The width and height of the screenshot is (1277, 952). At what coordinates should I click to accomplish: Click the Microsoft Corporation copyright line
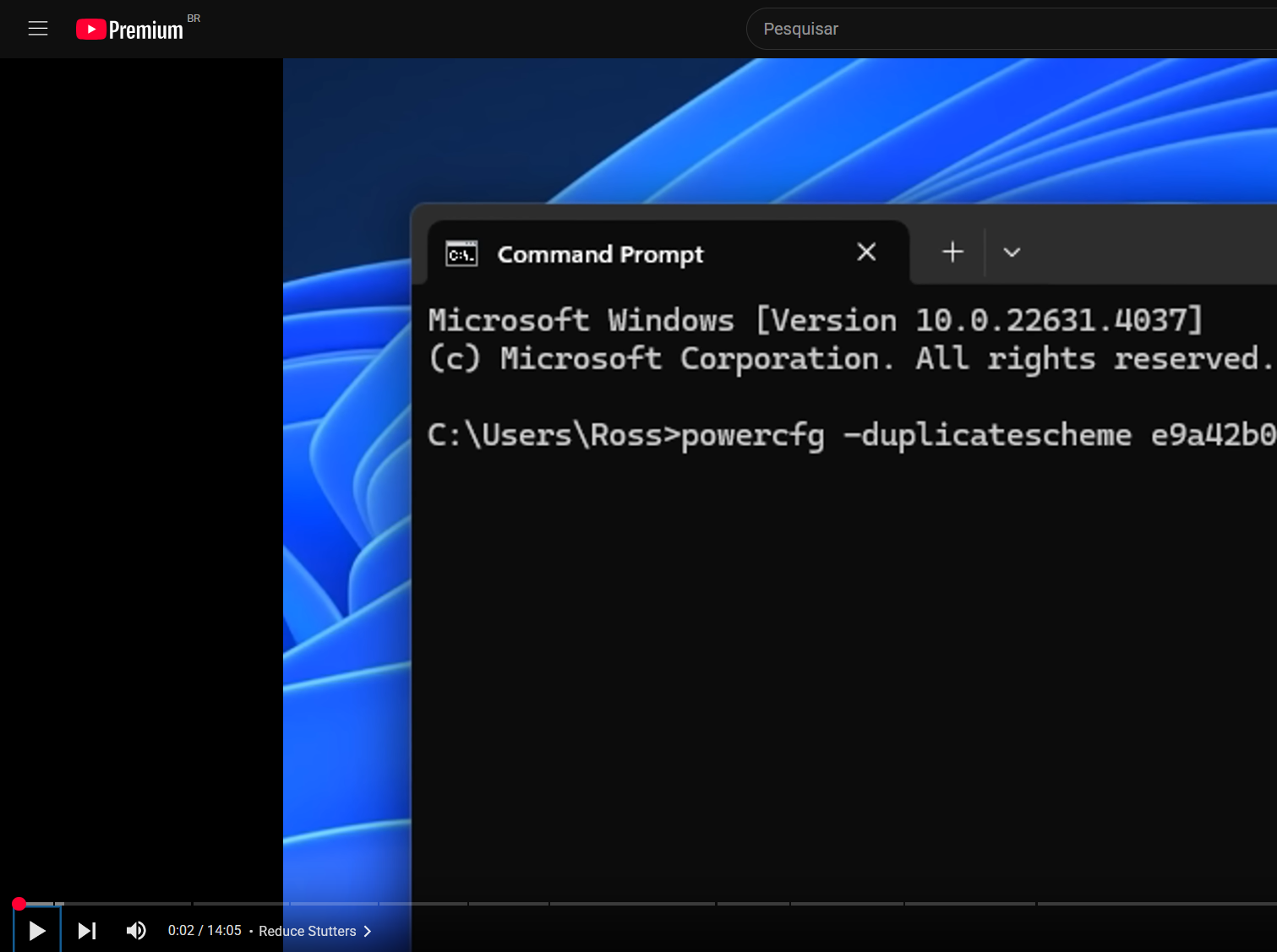[x=849, y=359]
